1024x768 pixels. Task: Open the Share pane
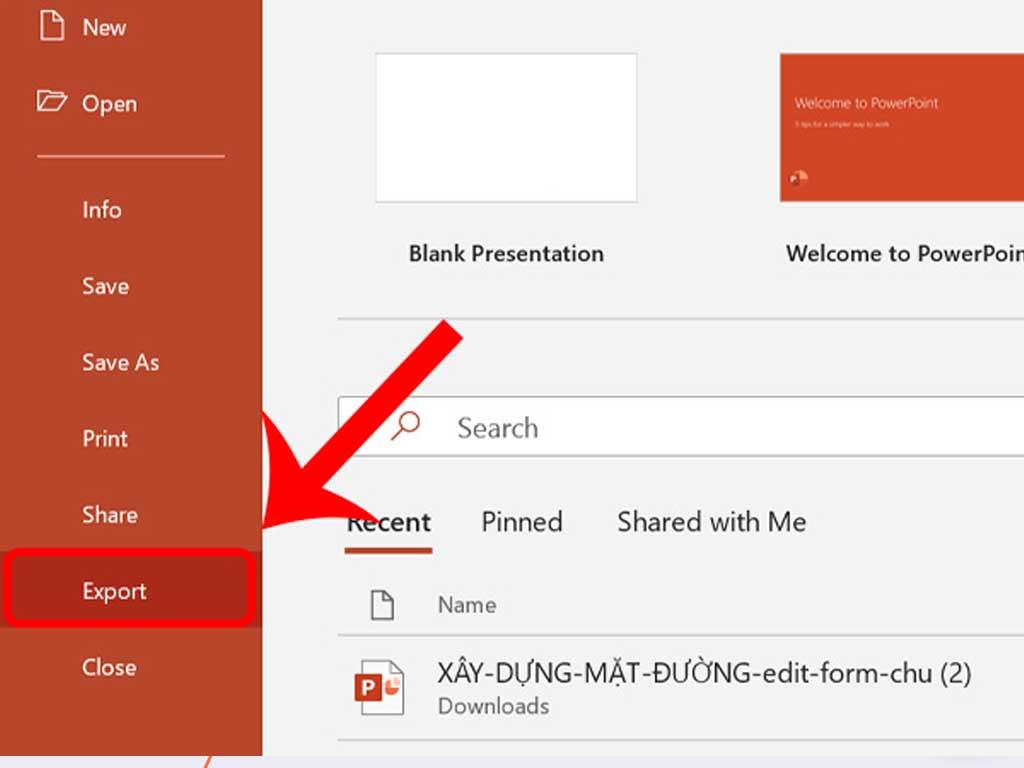109,515
